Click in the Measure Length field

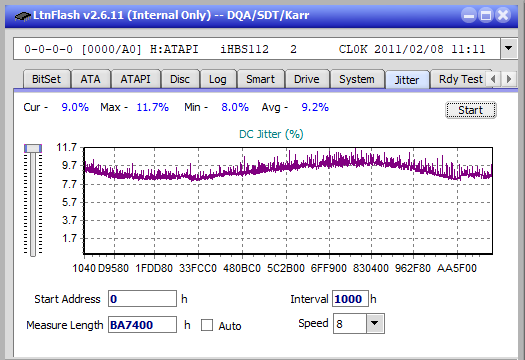(x=142, y=325)
